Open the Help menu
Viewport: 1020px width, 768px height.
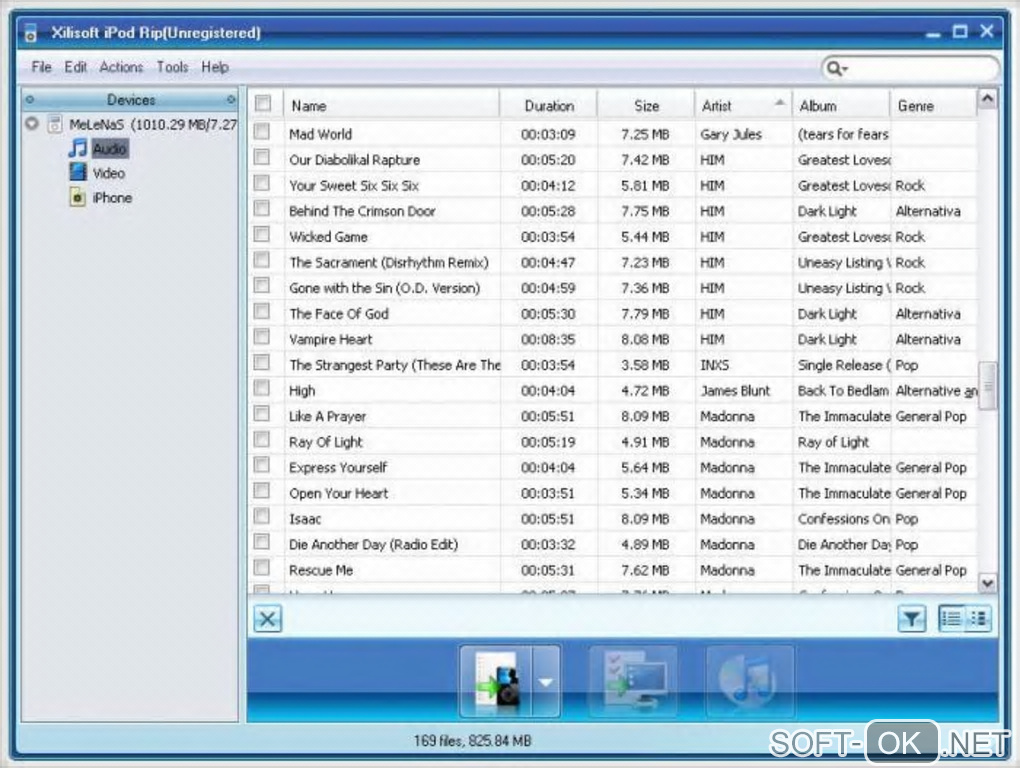pos(215,66)
